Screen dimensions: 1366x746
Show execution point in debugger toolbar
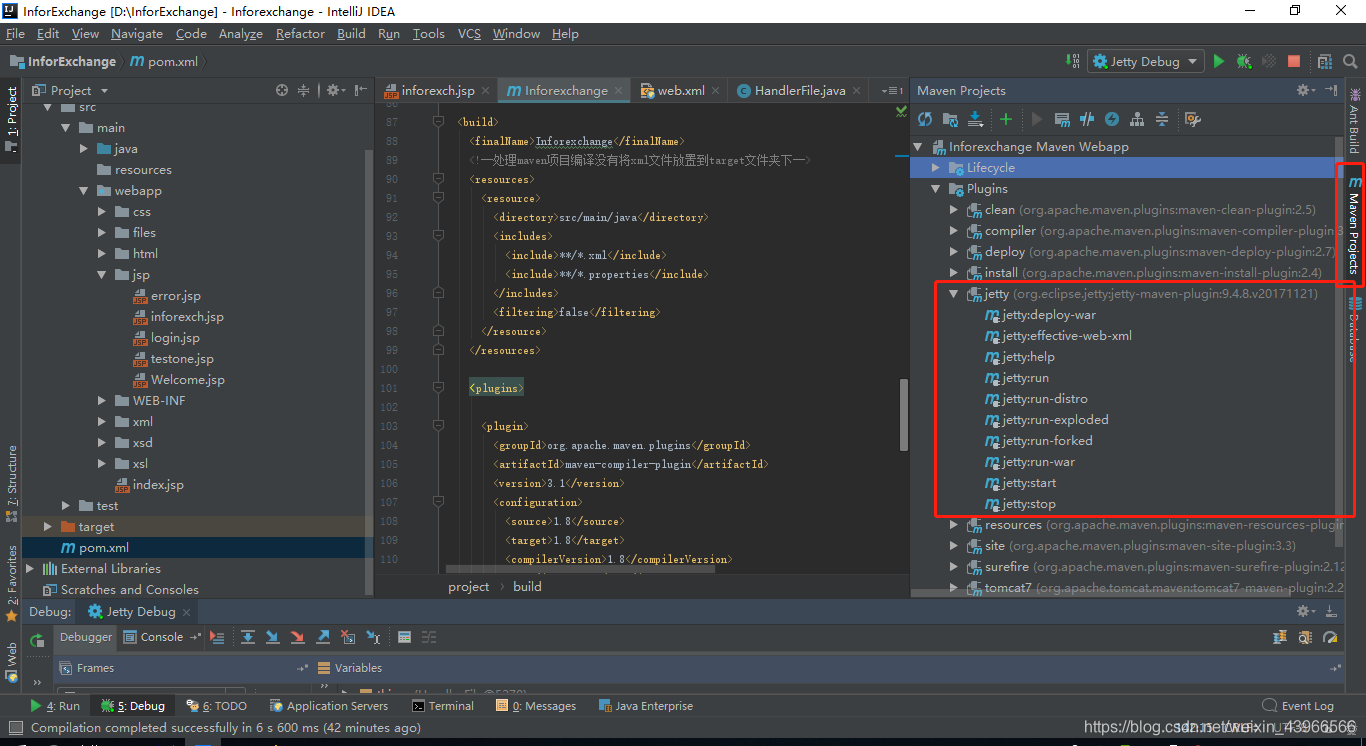click(x=217, y=637)
